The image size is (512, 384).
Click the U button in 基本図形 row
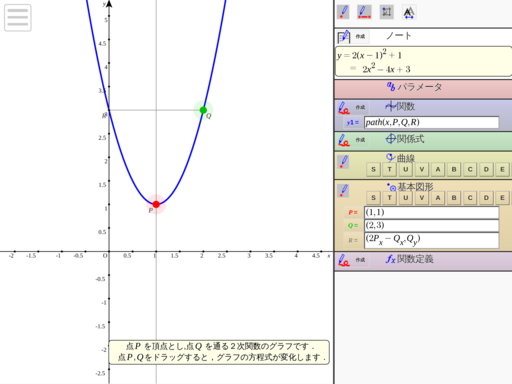pyautogui.click(x=406, y=198)
